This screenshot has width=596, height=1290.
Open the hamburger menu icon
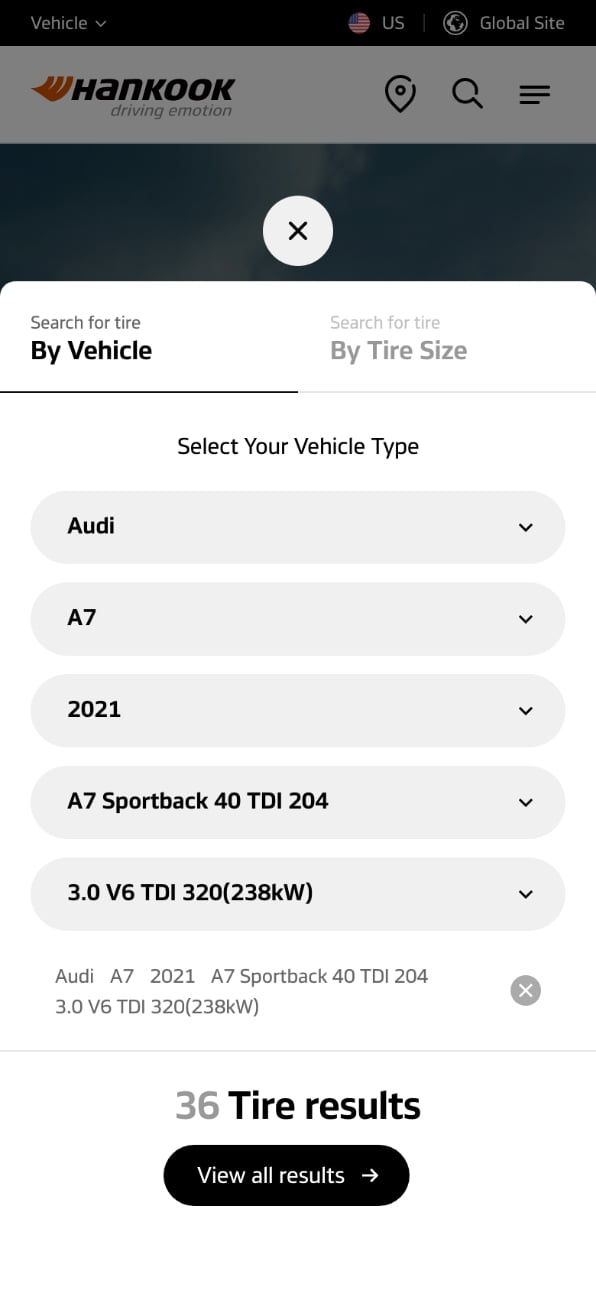tap(535, 95)
